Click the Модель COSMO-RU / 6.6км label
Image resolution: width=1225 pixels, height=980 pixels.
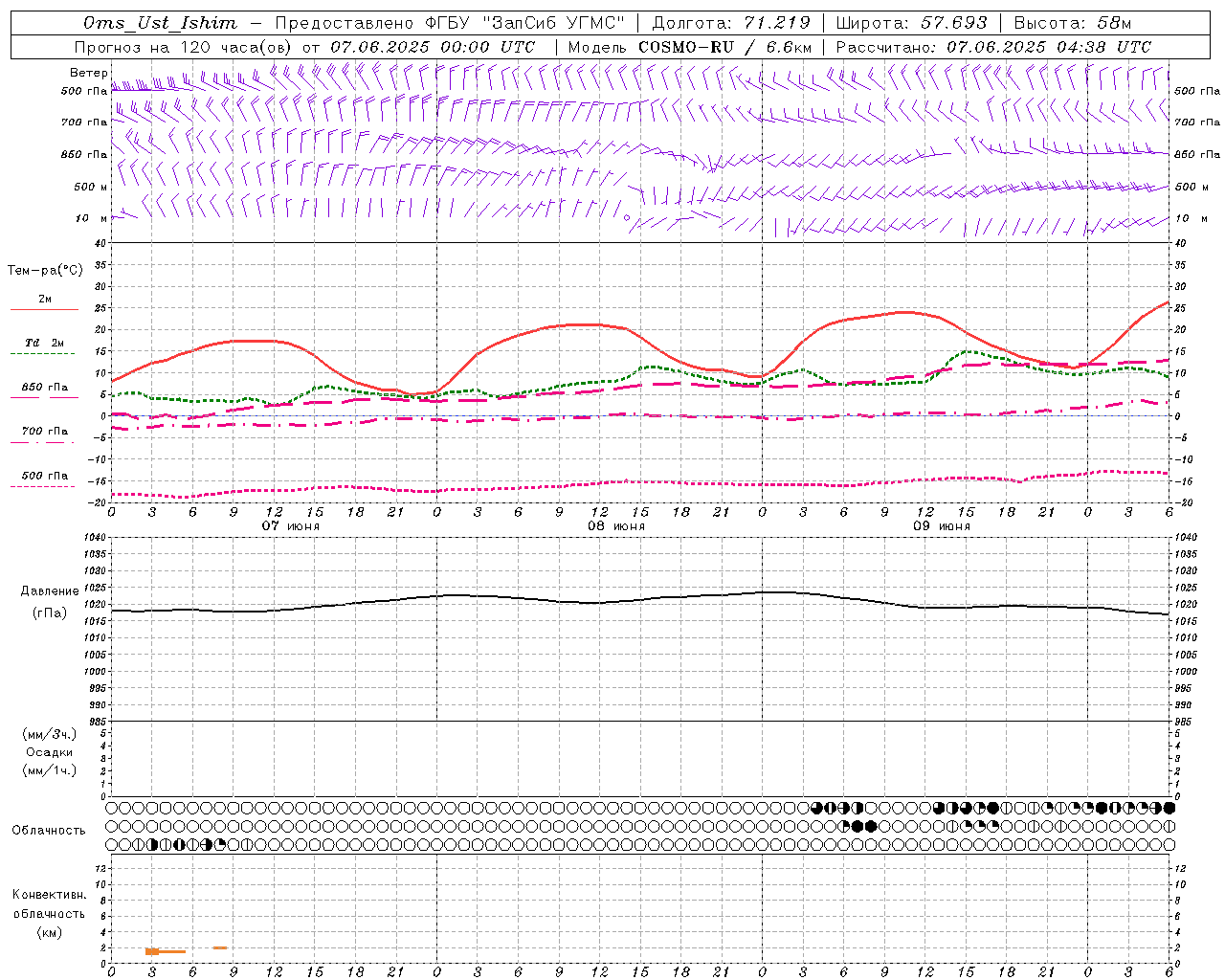pos(690,47)
